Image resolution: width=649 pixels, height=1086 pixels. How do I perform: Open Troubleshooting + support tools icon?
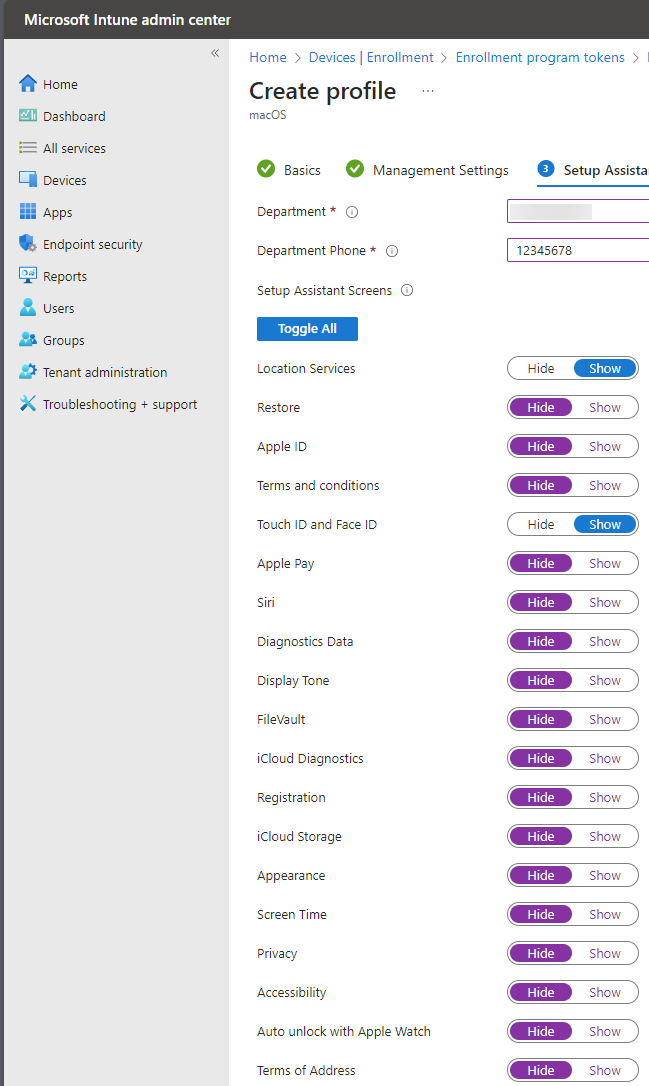pyautogui.click(x=28, y=403)
